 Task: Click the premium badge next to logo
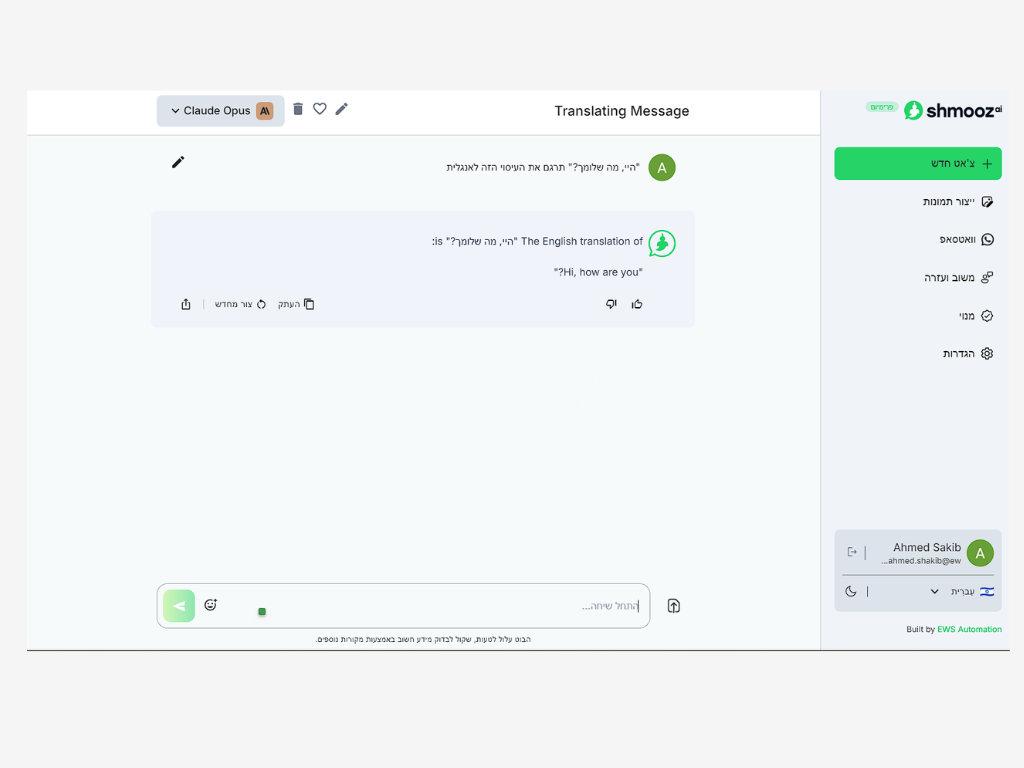click(882, 107)
